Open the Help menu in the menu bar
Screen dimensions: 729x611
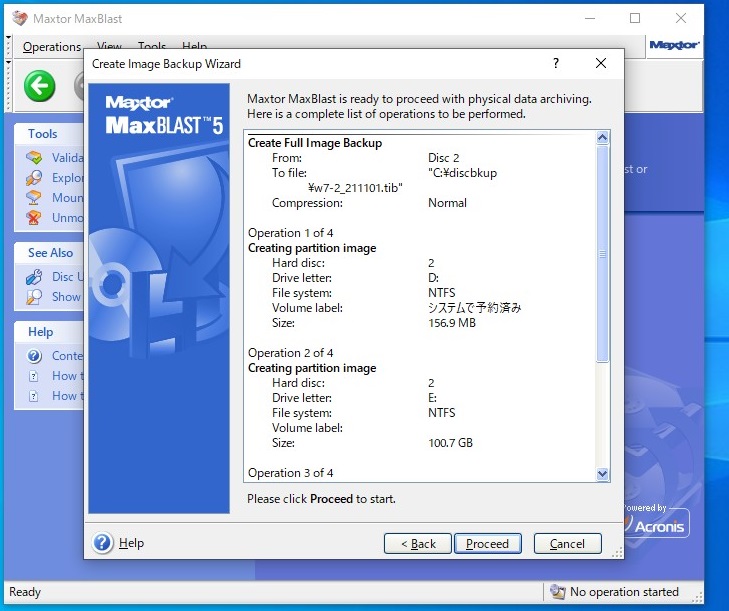tap(194, 44)
